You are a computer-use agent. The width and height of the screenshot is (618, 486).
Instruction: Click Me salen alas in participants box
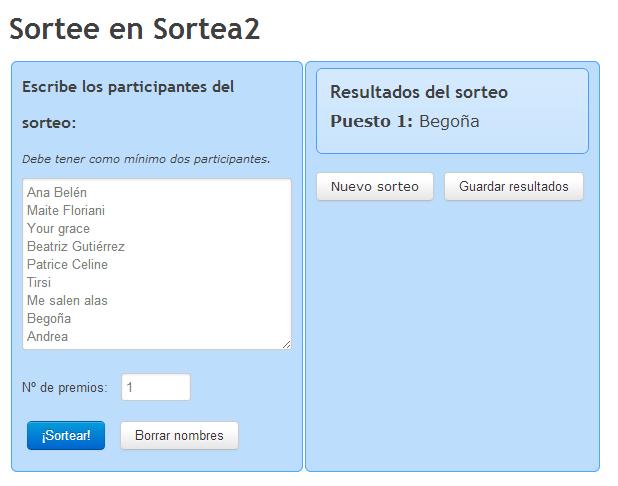pyautogui.click(x=67, y=300)
